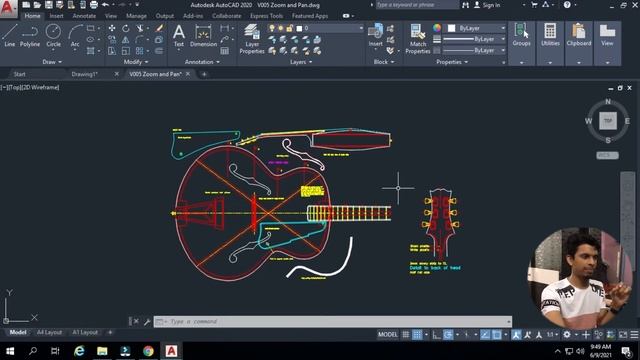Switch to the Drawing1 file tab

(x=84, y=74)
